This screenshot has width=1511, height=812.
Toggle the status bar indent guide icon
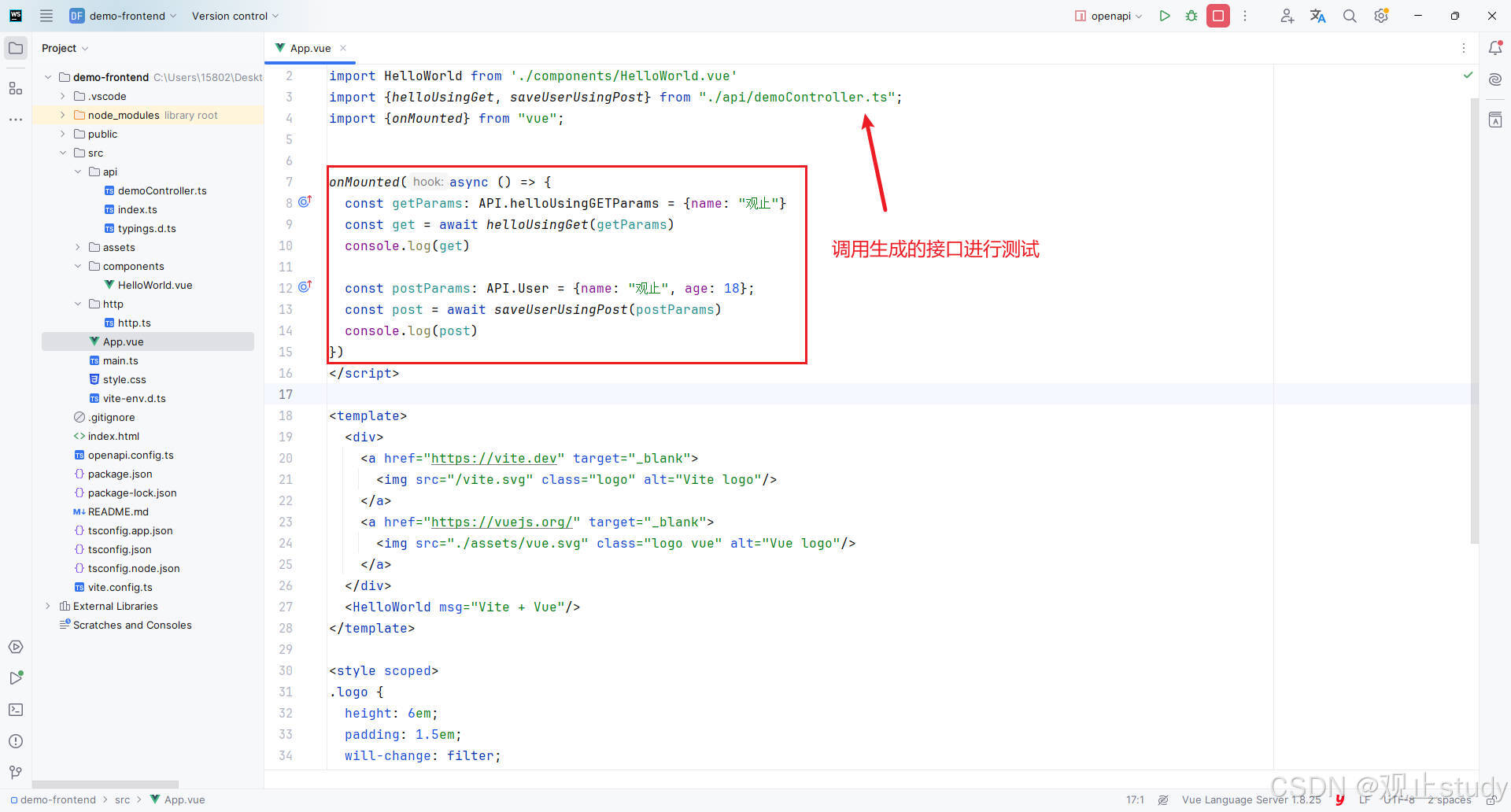tap(1163, 799)
